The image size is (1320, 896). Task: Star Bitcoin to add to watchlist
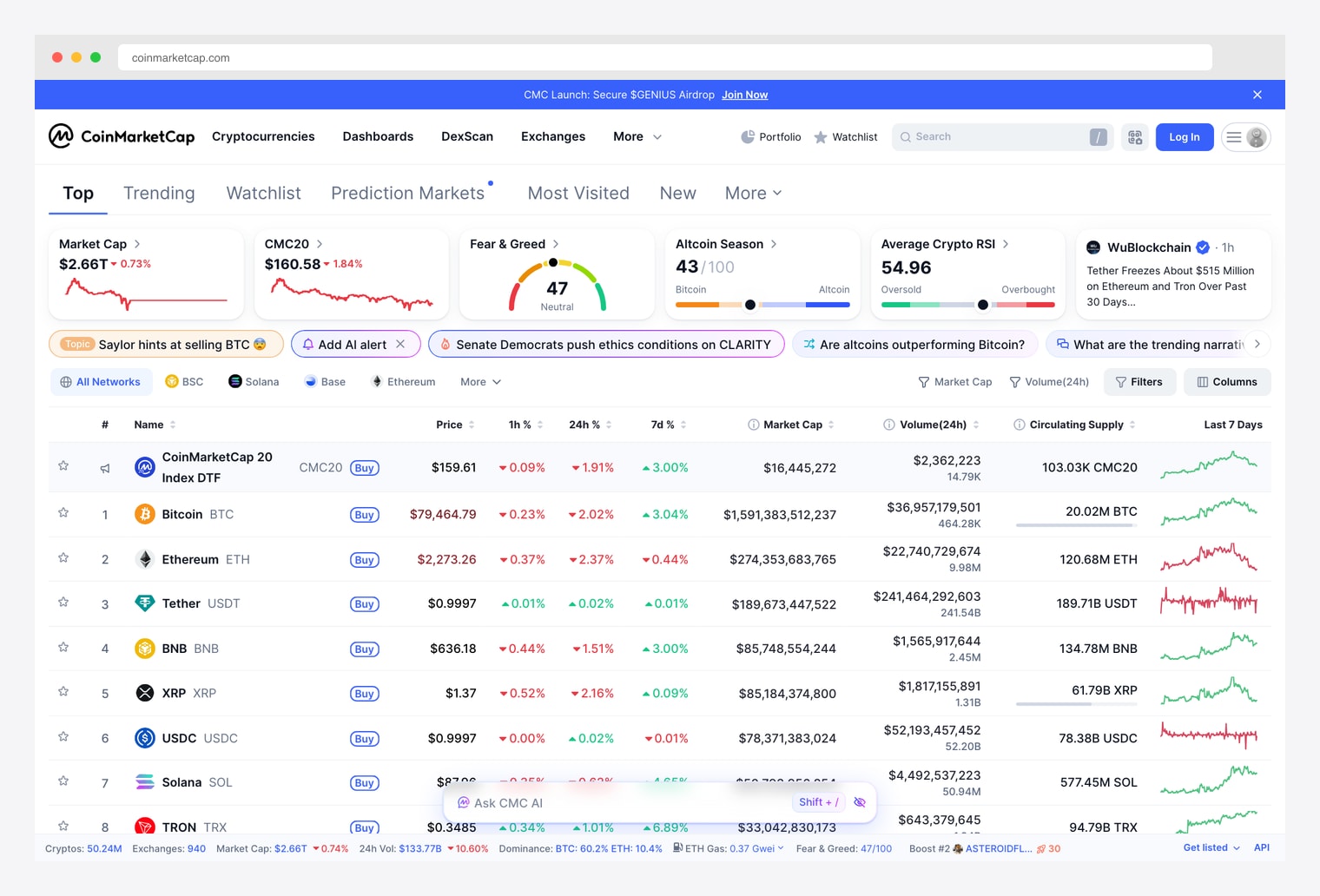point(63,513)
